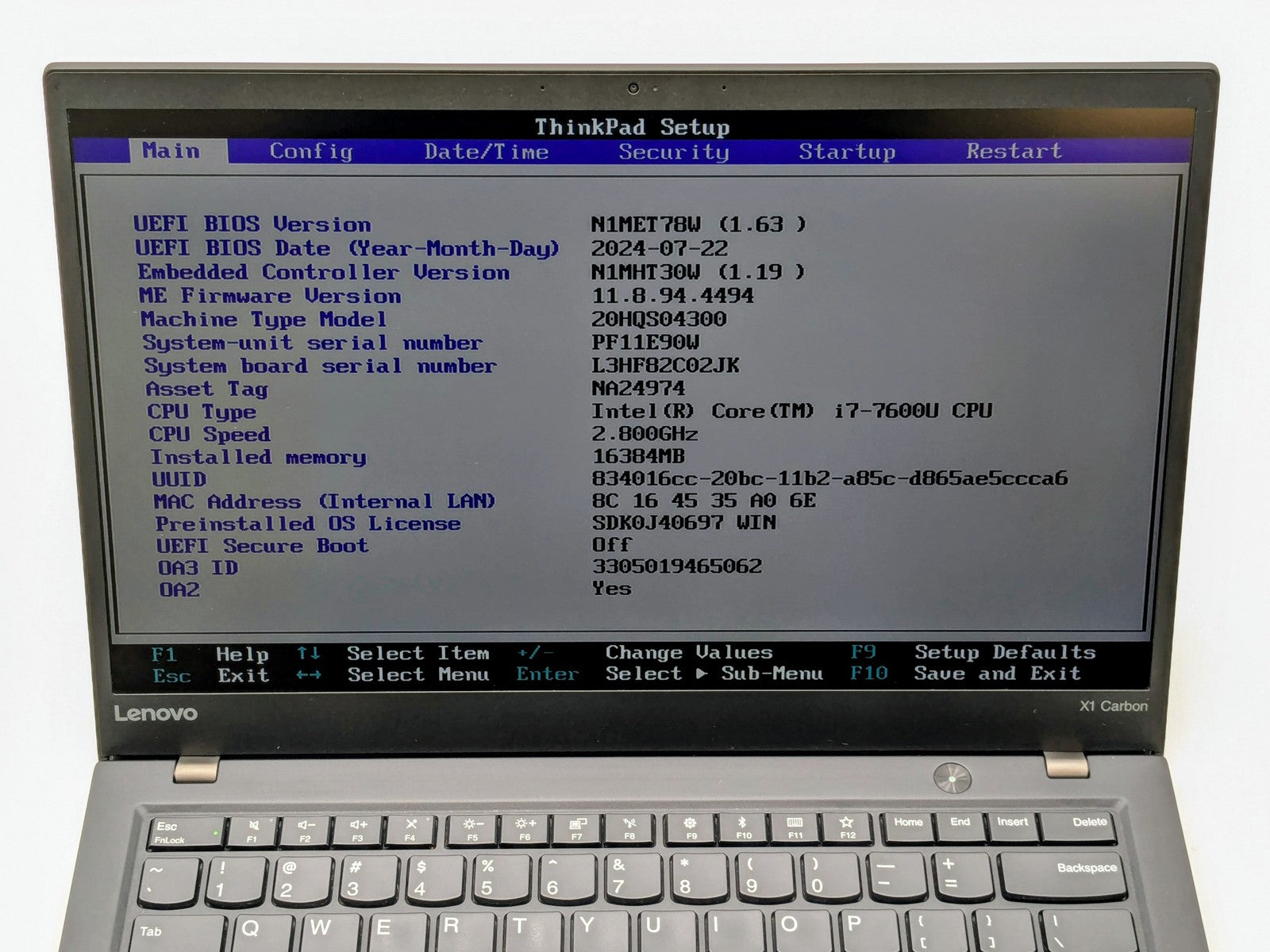Click the Secure Boot value Off
1270x952 pixels.
coord(612,545)
